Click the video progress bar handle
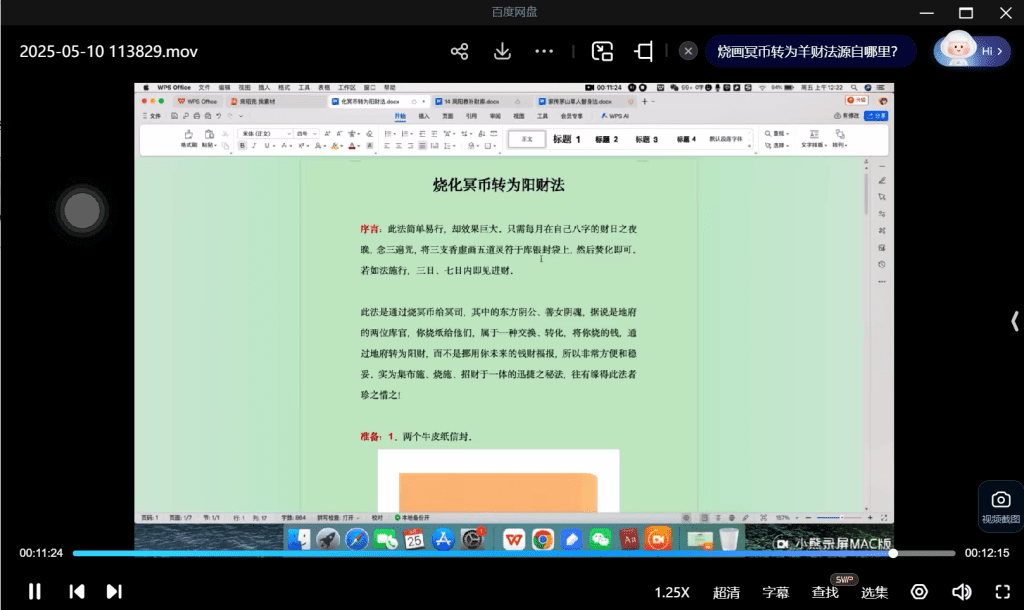The height and width of the screenshot is (610, 1024). [x=893, y=553]
